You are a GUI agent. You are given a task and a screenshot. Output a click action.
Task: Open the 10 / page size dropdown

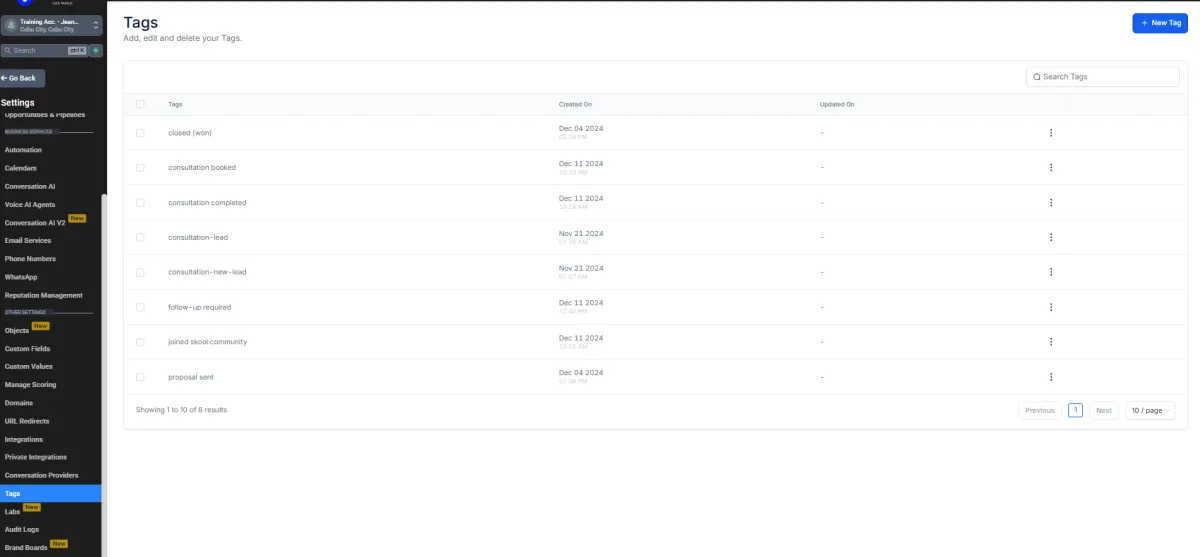coord(1150,410)
